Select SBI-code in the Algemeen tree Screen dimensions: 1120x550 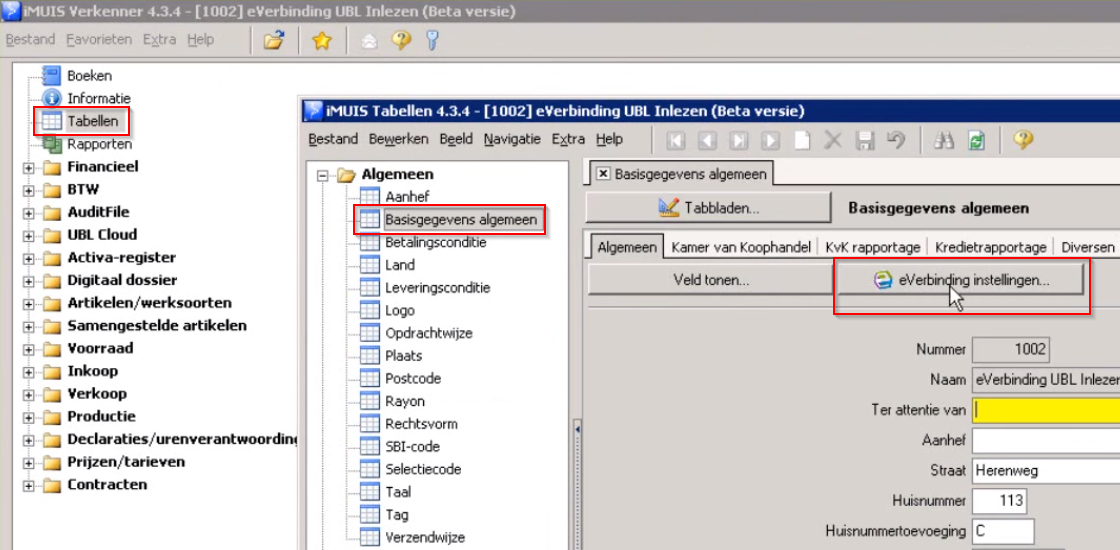tap(412, 447)
